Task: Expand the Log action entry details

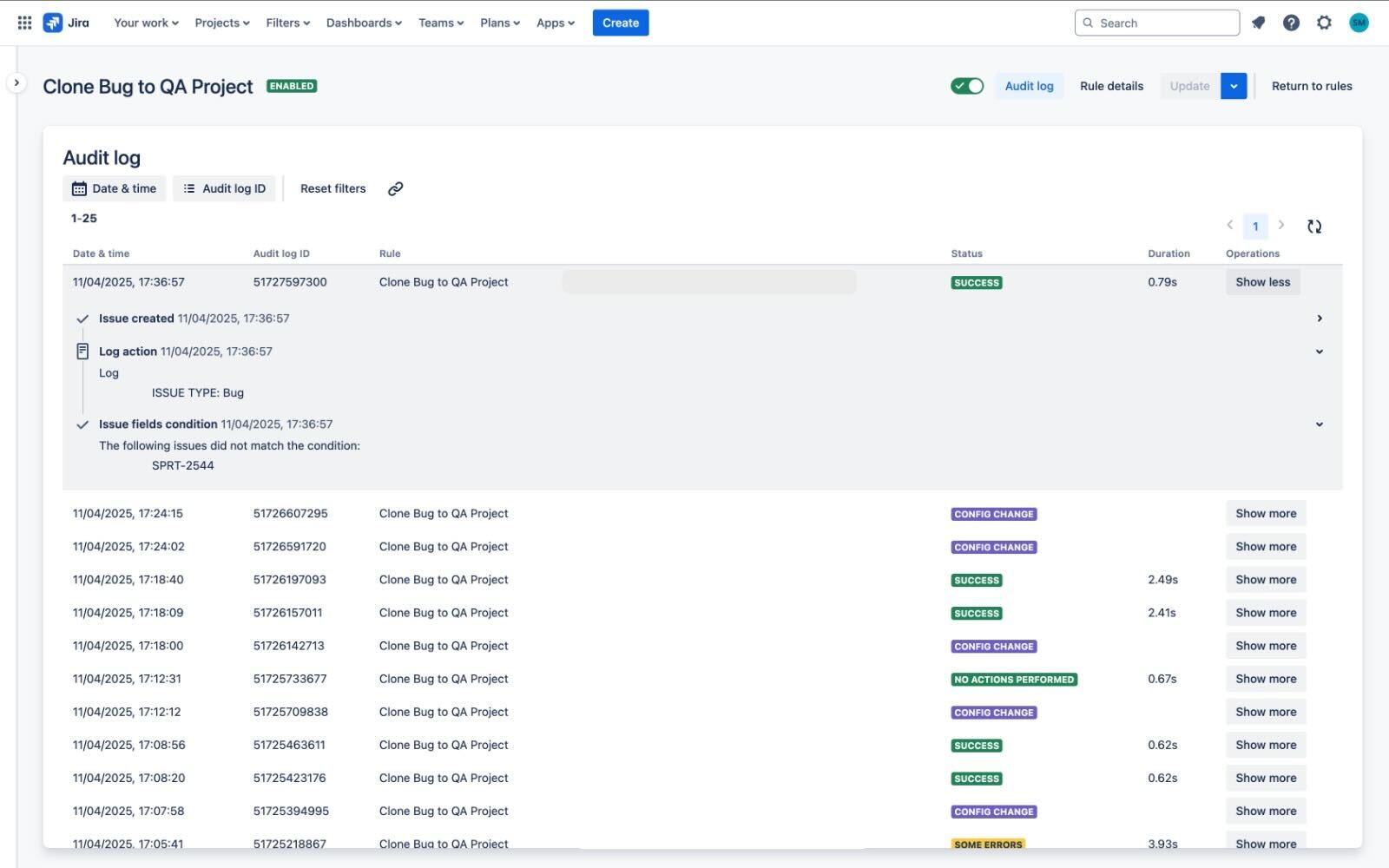Action: 1320,352
